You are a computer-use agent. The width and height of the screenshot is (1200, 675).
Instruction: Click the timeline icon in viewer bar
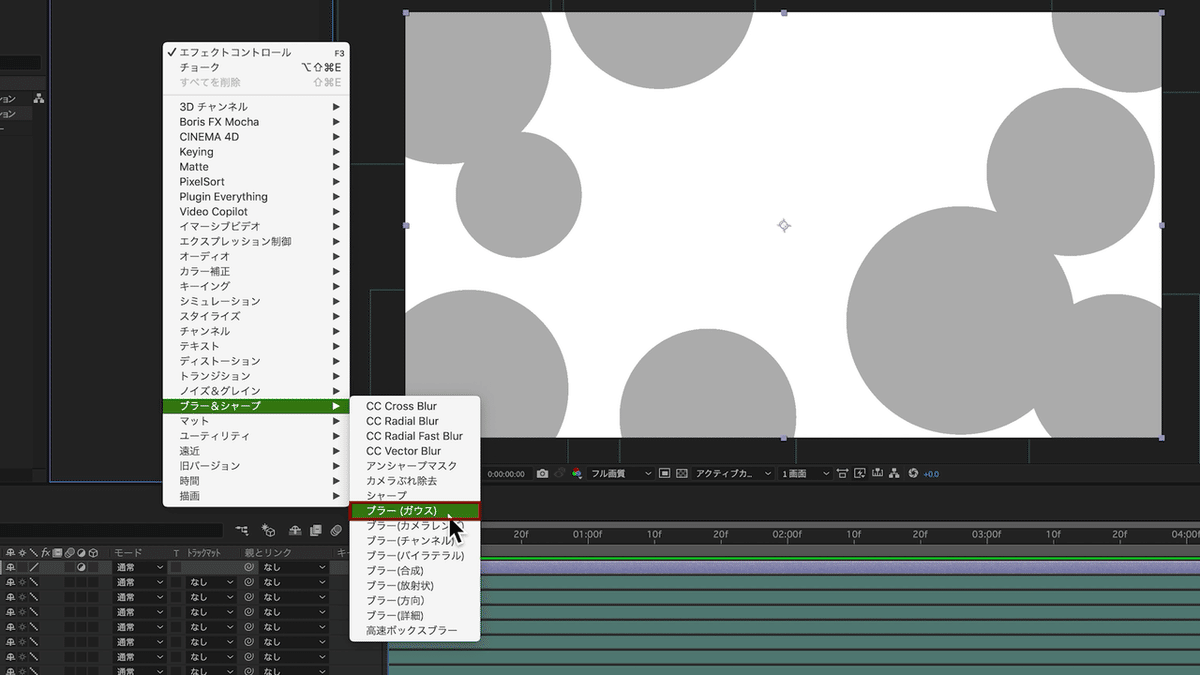pos(877,473)
